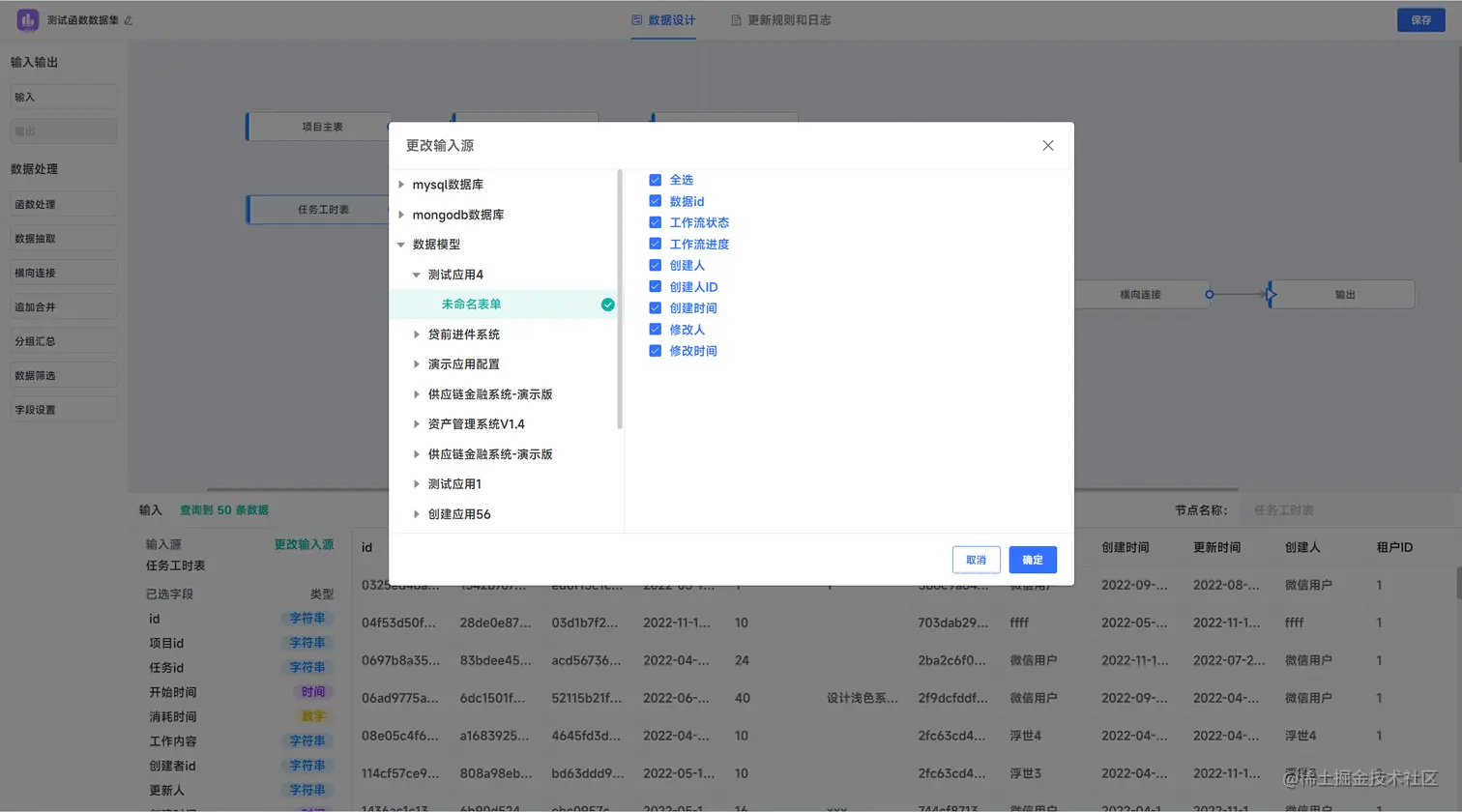This screenshot has height=812, width=1462.
Task: Click the 输出 canvas node
Action: point(1344,294)
